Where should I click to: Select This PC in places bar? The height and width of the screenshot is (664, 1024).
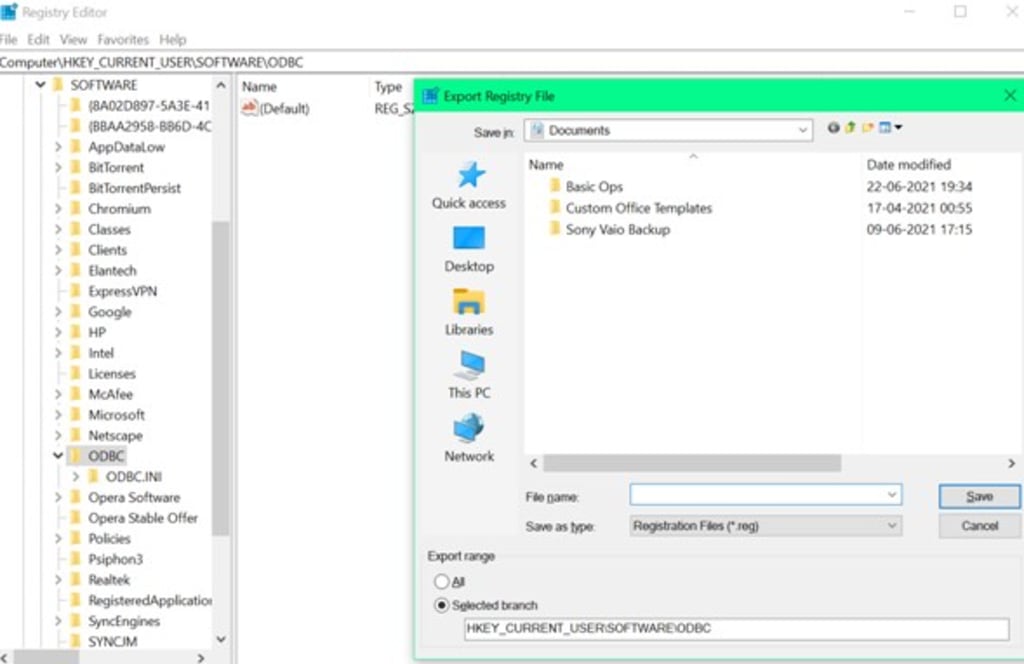coord(469,375)
